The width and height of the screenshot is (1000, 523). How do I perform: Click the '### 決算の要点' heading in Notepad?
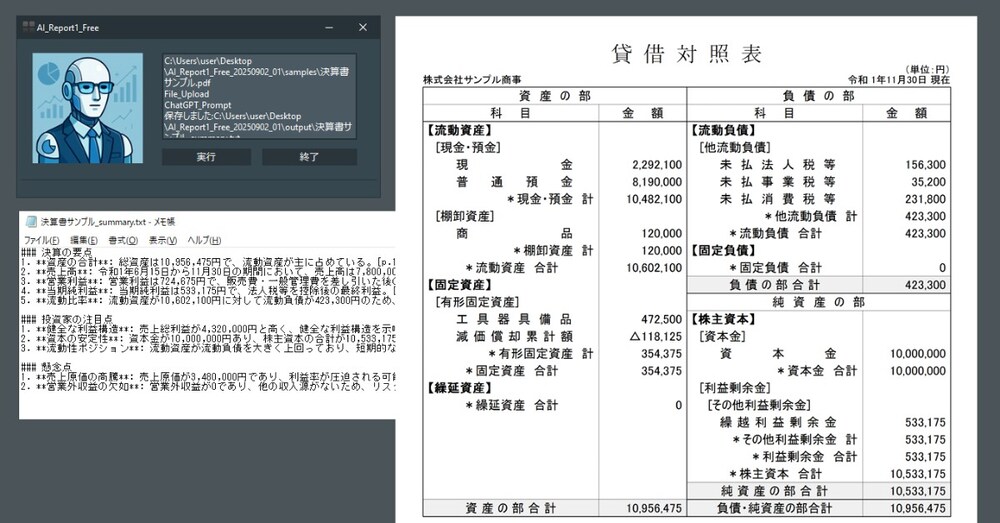coord(57,253)
